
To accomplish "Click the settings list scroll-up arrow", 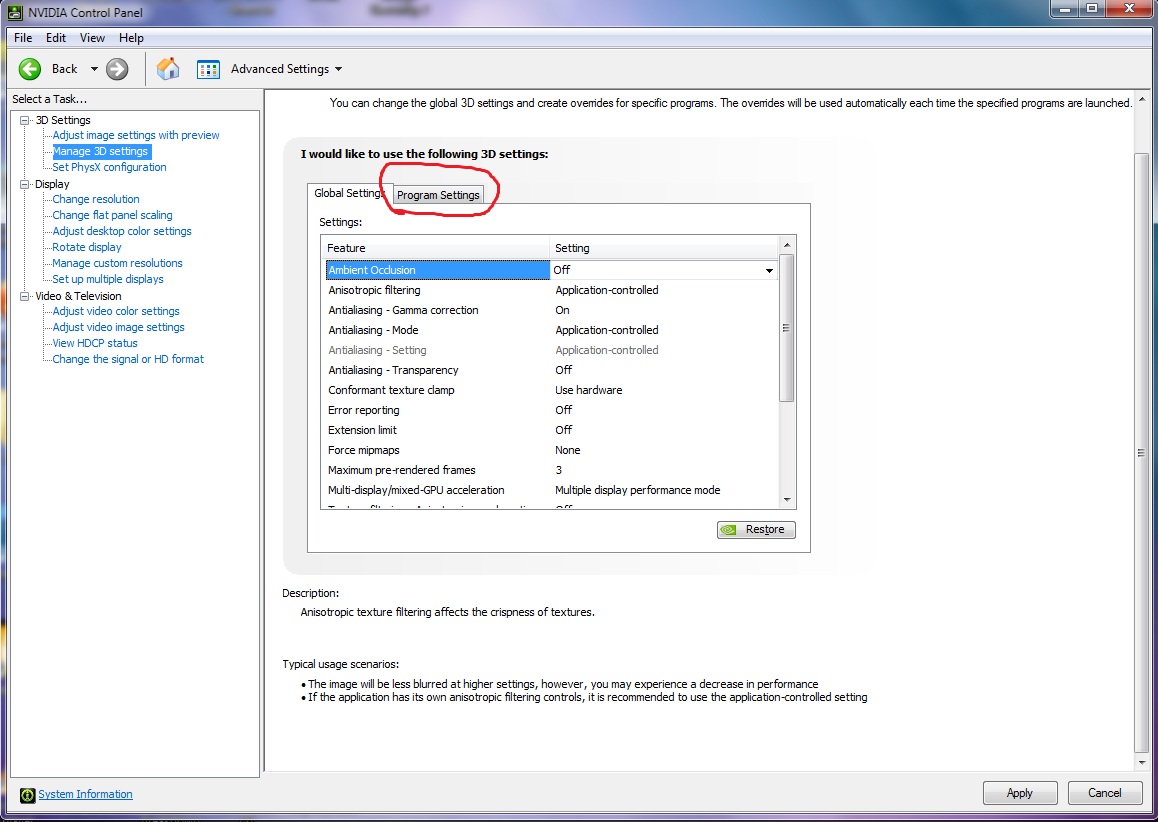I will pos(787,245).
